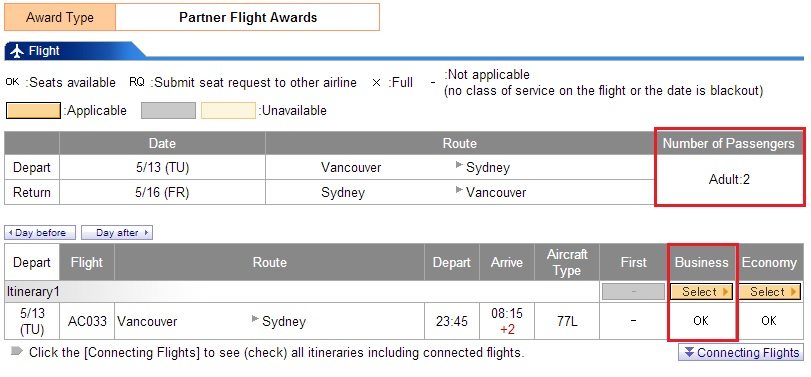
Task: Go to the Day before results
Action: (40, 233)
